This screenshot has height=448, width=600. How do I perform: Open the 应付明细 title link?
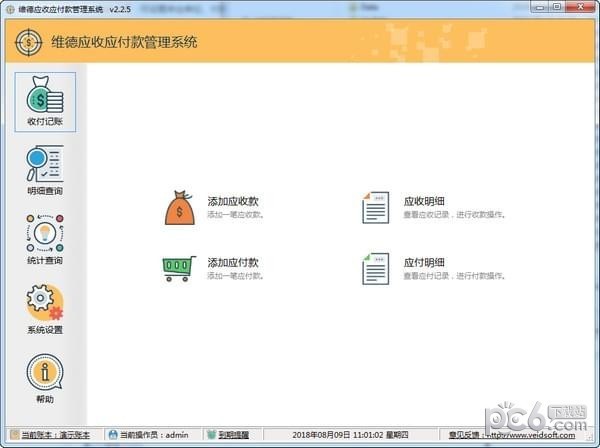[x=424, y=262]
